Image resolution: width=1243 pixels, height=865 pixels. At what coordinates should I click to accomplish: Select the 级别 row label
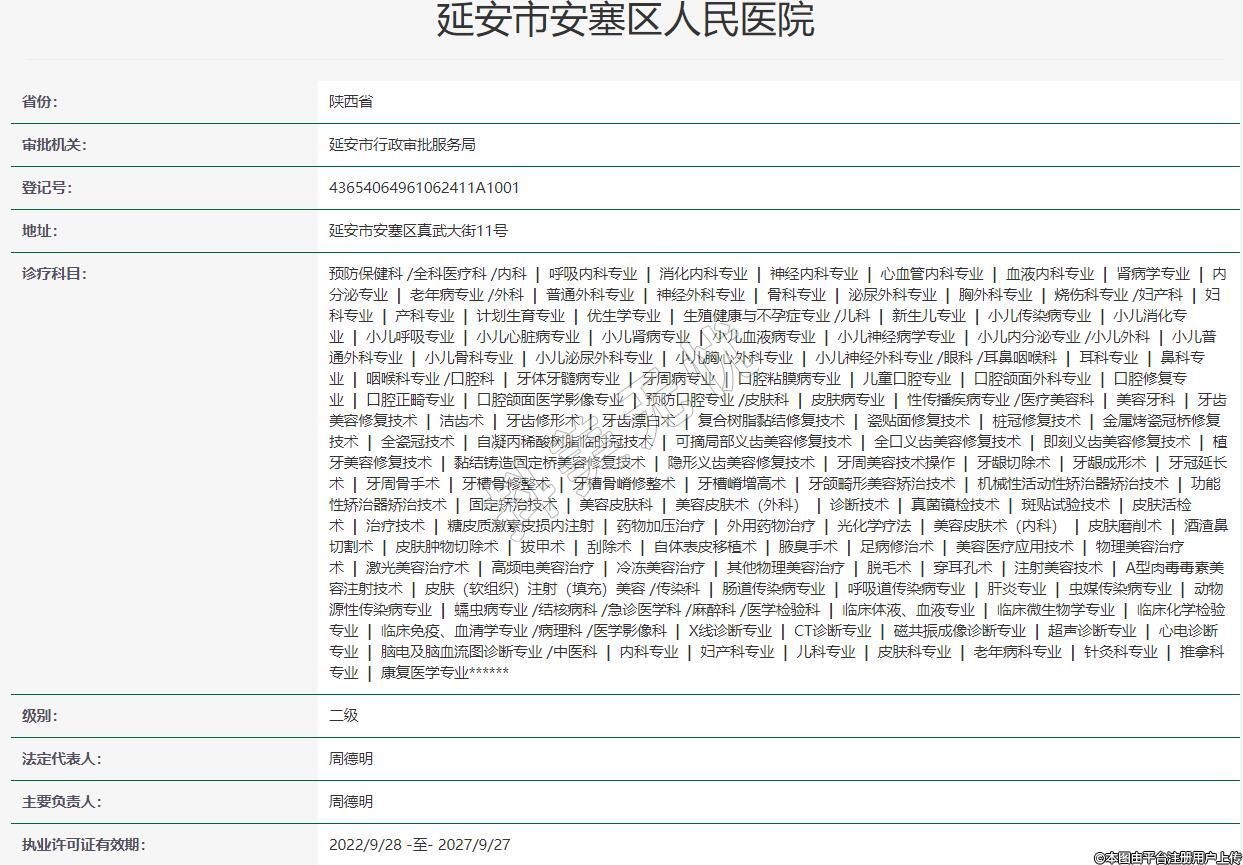(x=40, y=716)
